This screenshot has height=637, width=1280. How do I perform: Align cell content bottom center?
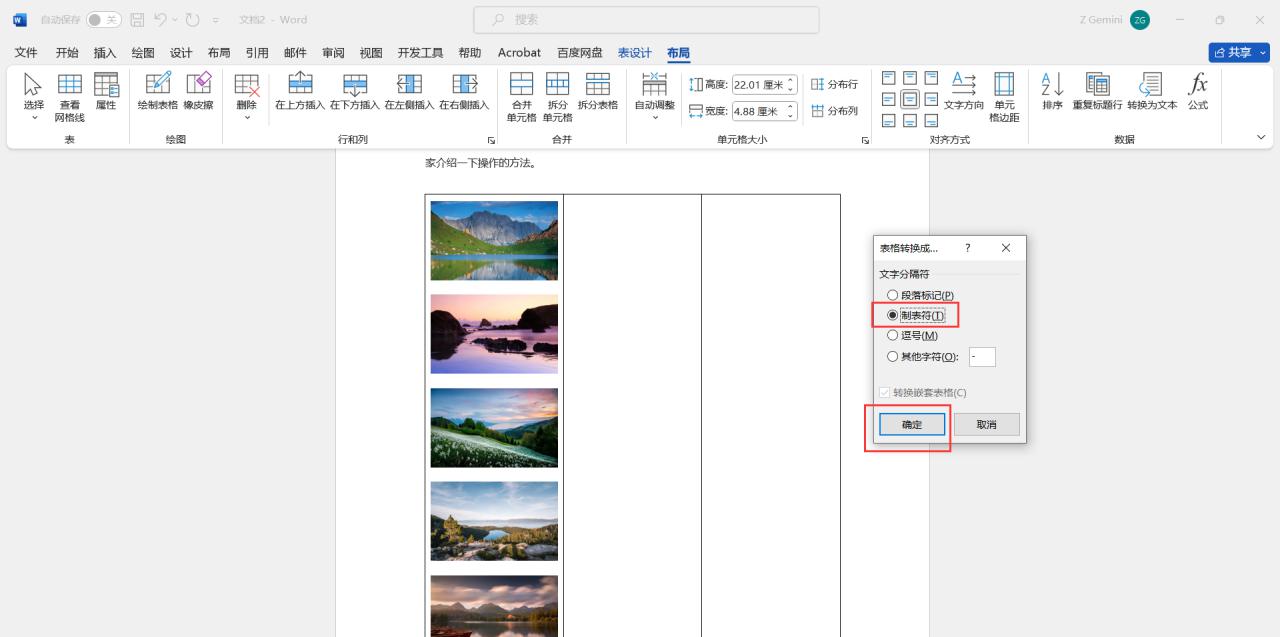tap(910, 120)
